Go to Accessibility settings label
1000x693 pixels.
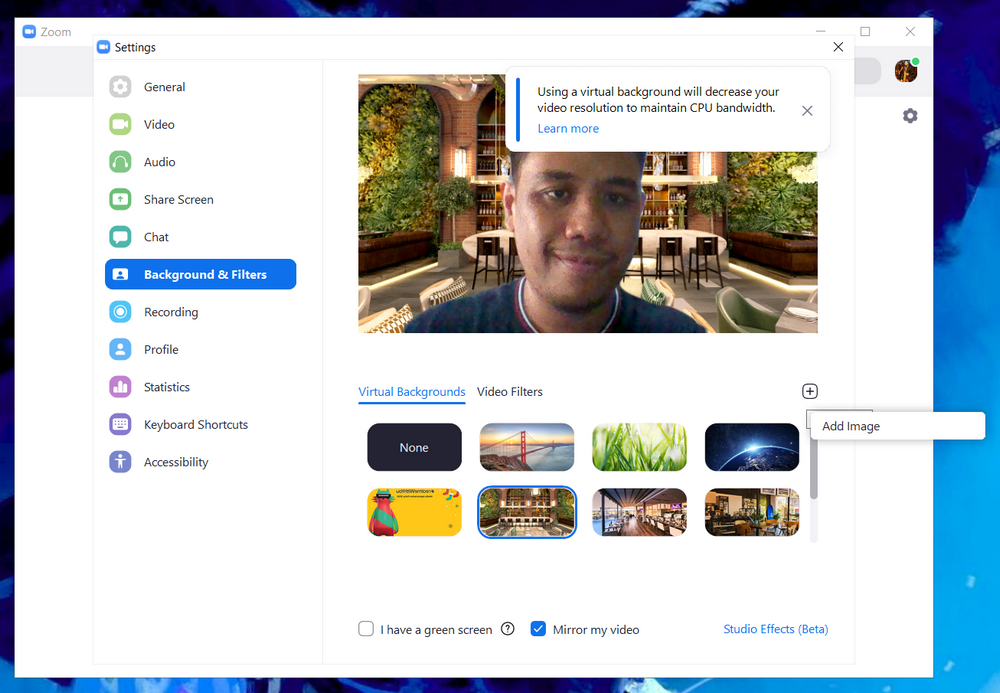[x=176, y=462]
